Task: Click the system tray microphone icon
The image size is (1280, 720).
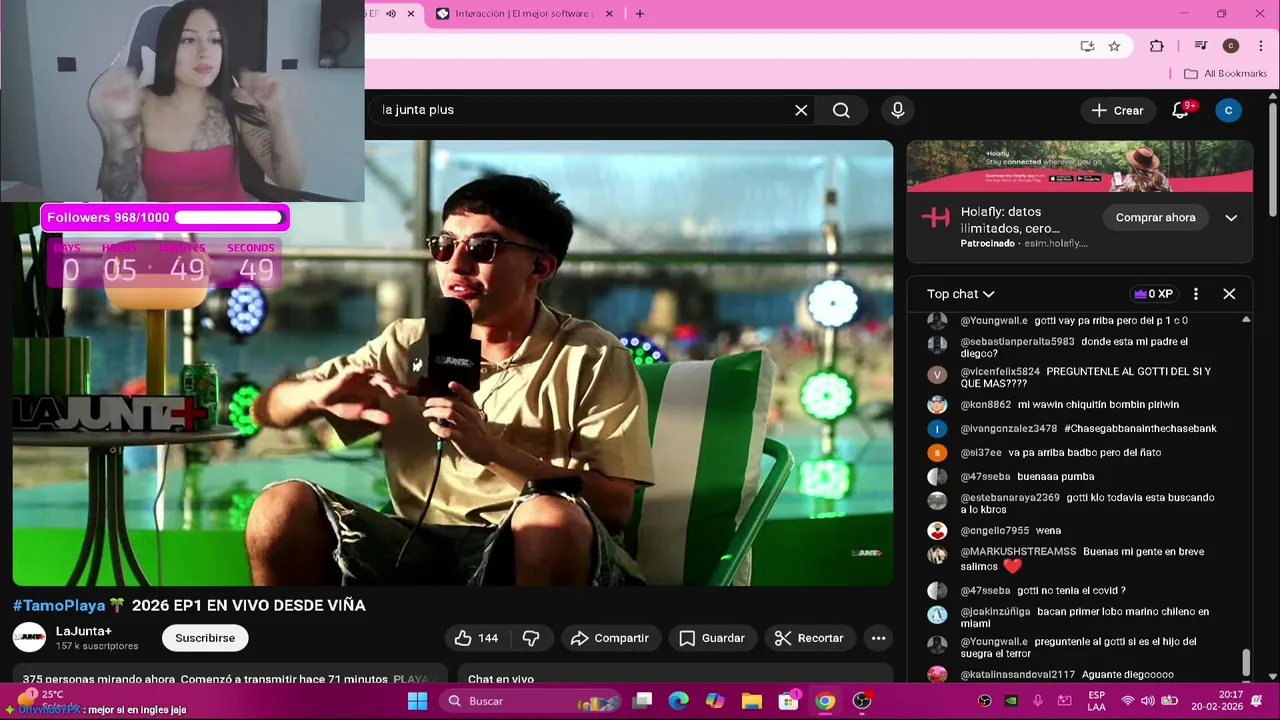Action: [1038, 701]
